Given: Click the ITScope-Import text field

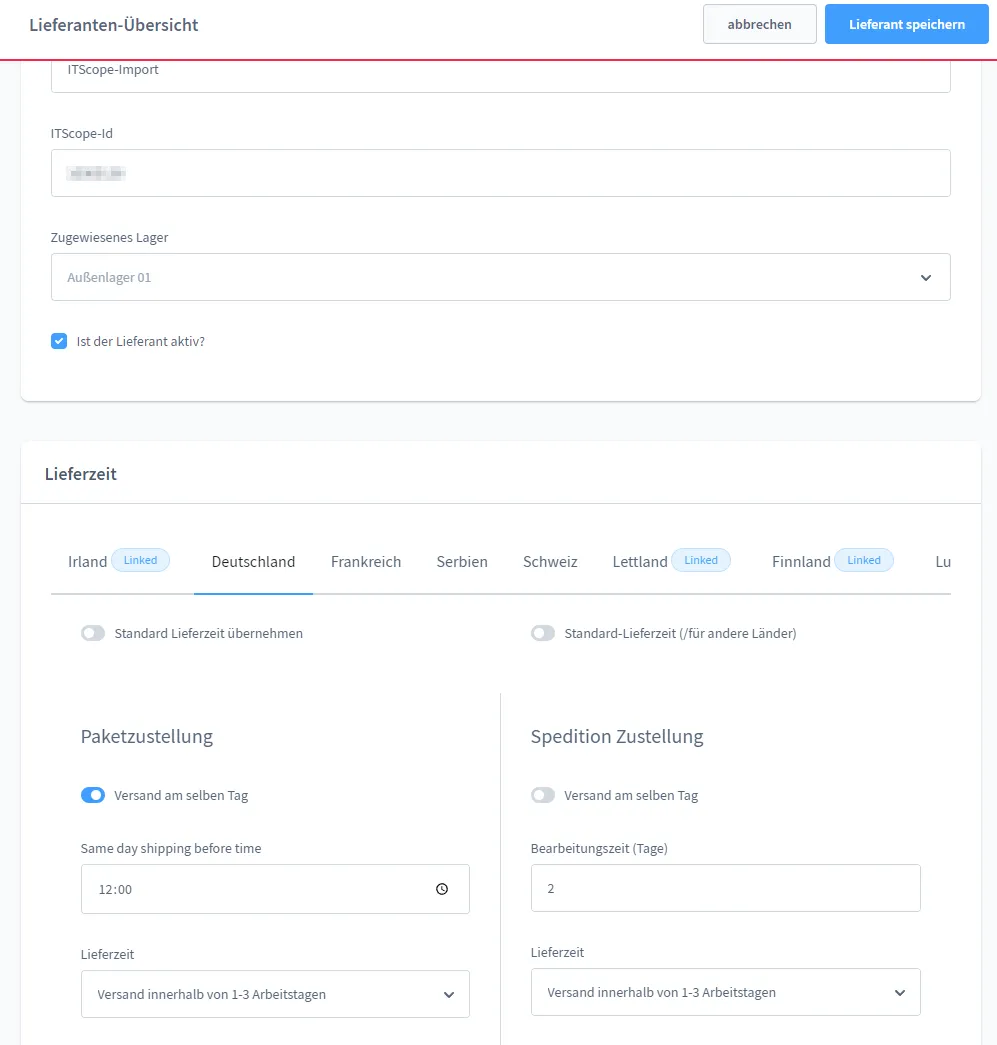Looking at the screenshot, I should (500, 76).
